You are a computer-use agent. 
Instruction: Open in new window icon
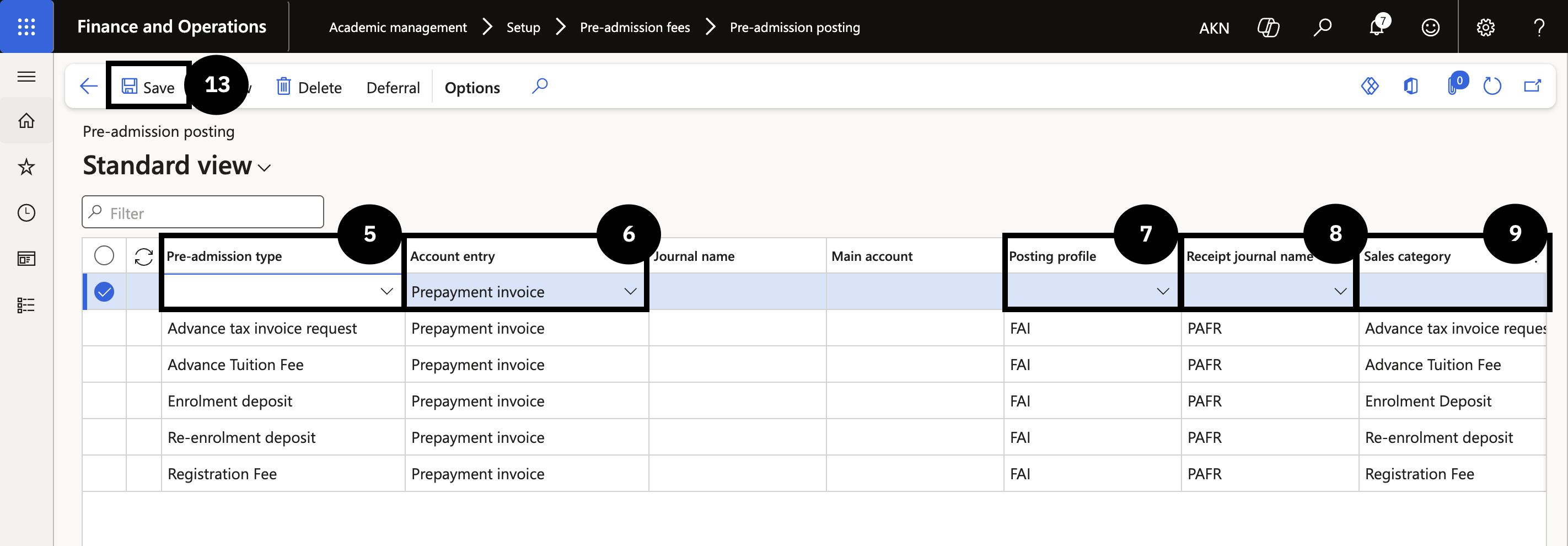click(x=1532, y=87)
